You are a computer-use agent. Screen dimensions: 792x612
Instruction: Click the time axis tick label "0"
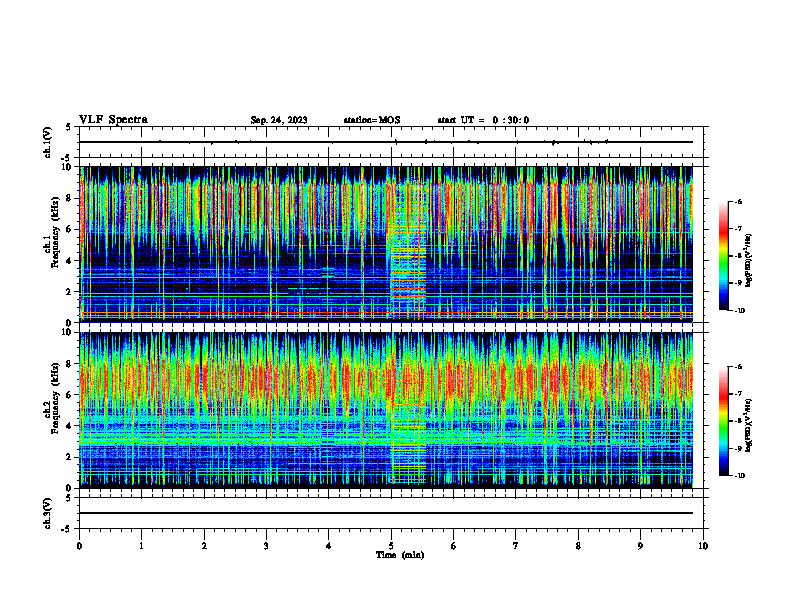79,546
